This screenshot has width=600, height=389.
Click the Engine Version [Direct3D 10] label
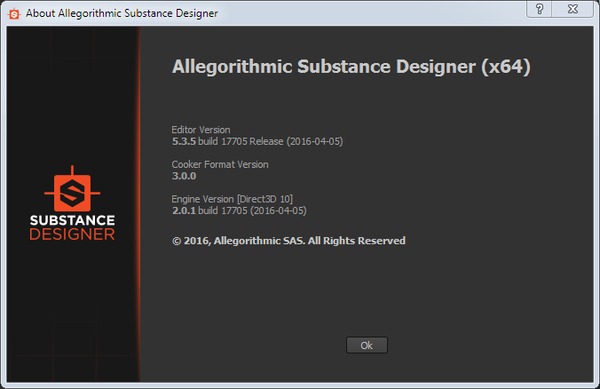(232, 199)
